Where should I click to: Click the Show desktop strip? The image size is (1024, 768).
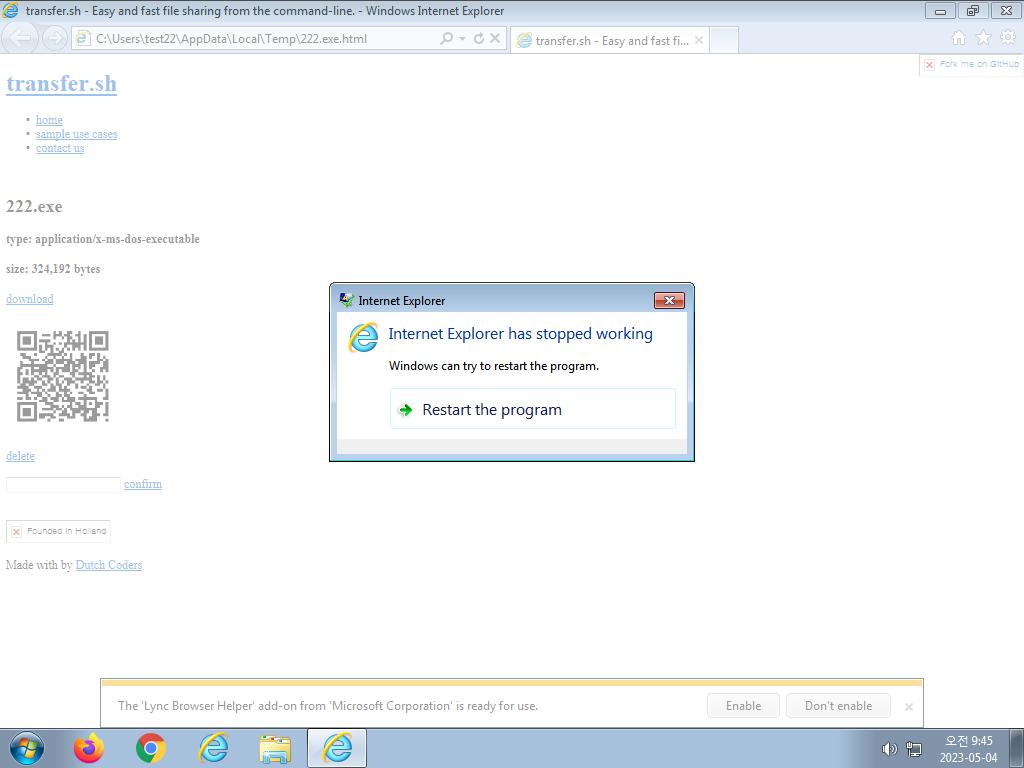click(1017, 748)
